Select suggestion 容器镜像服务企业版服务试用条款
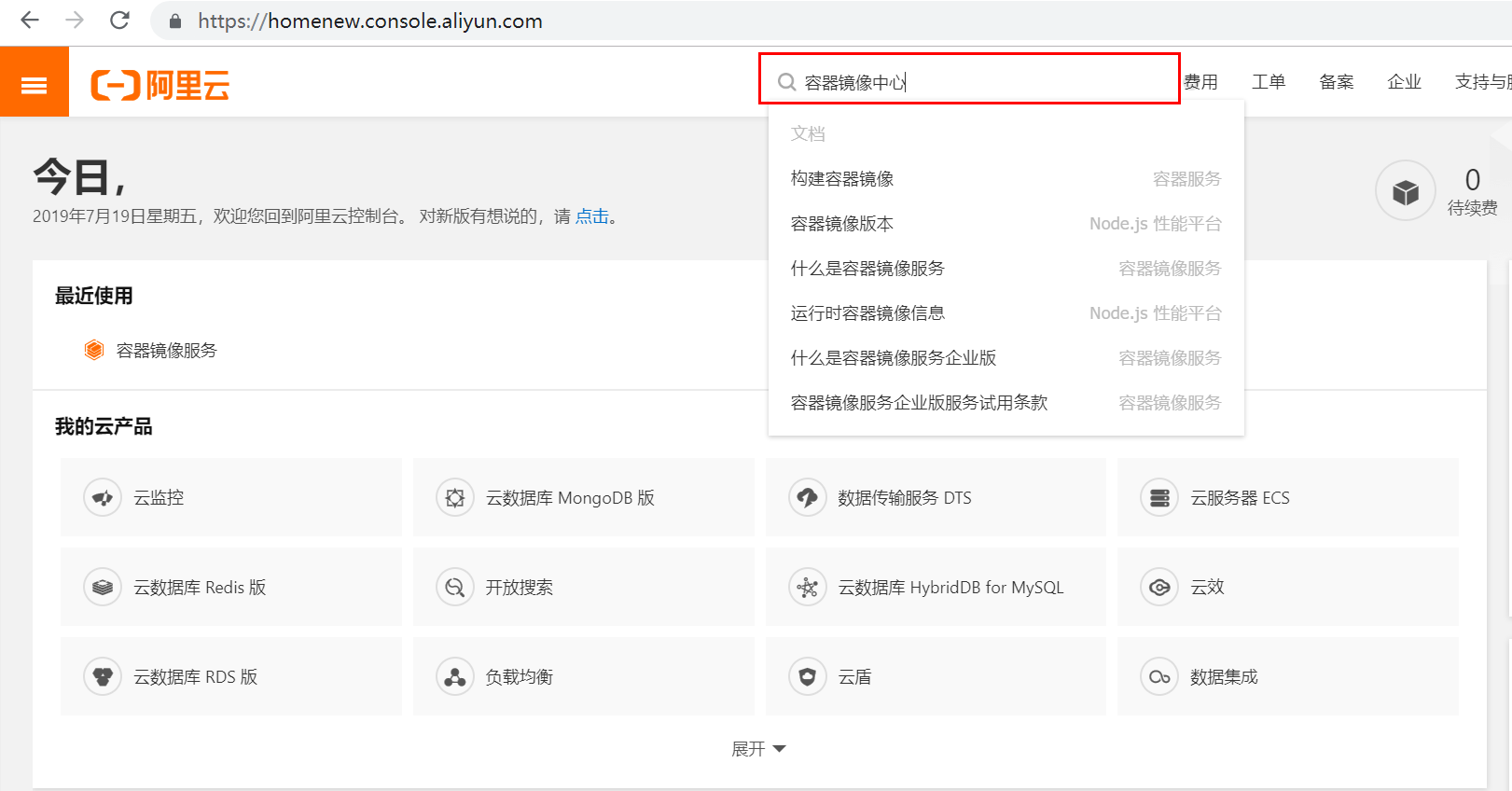This screenshot has width=1512, height=791. coord(1006,402)
